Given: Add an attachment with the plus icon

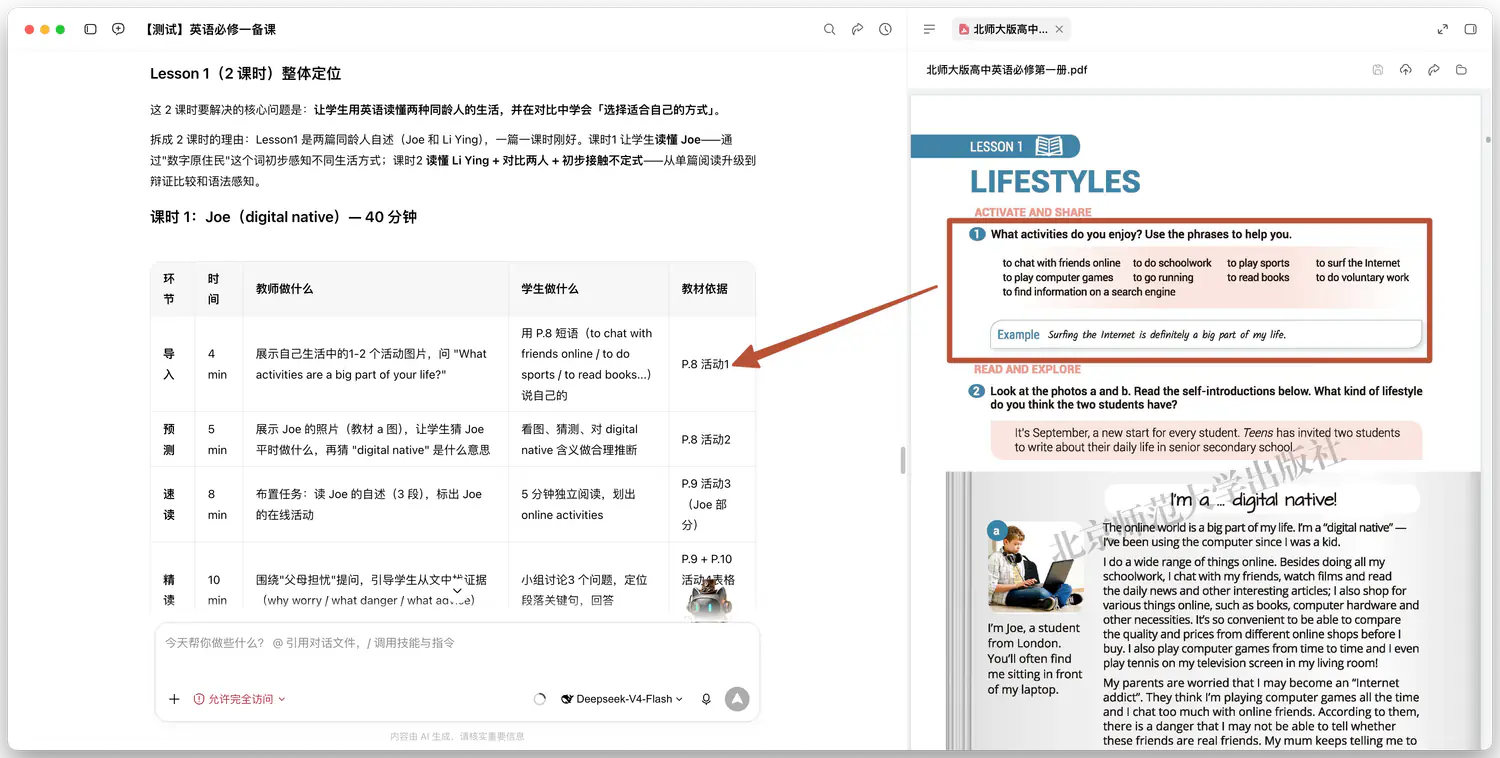Looking at the screenshot, I should 174,699.
